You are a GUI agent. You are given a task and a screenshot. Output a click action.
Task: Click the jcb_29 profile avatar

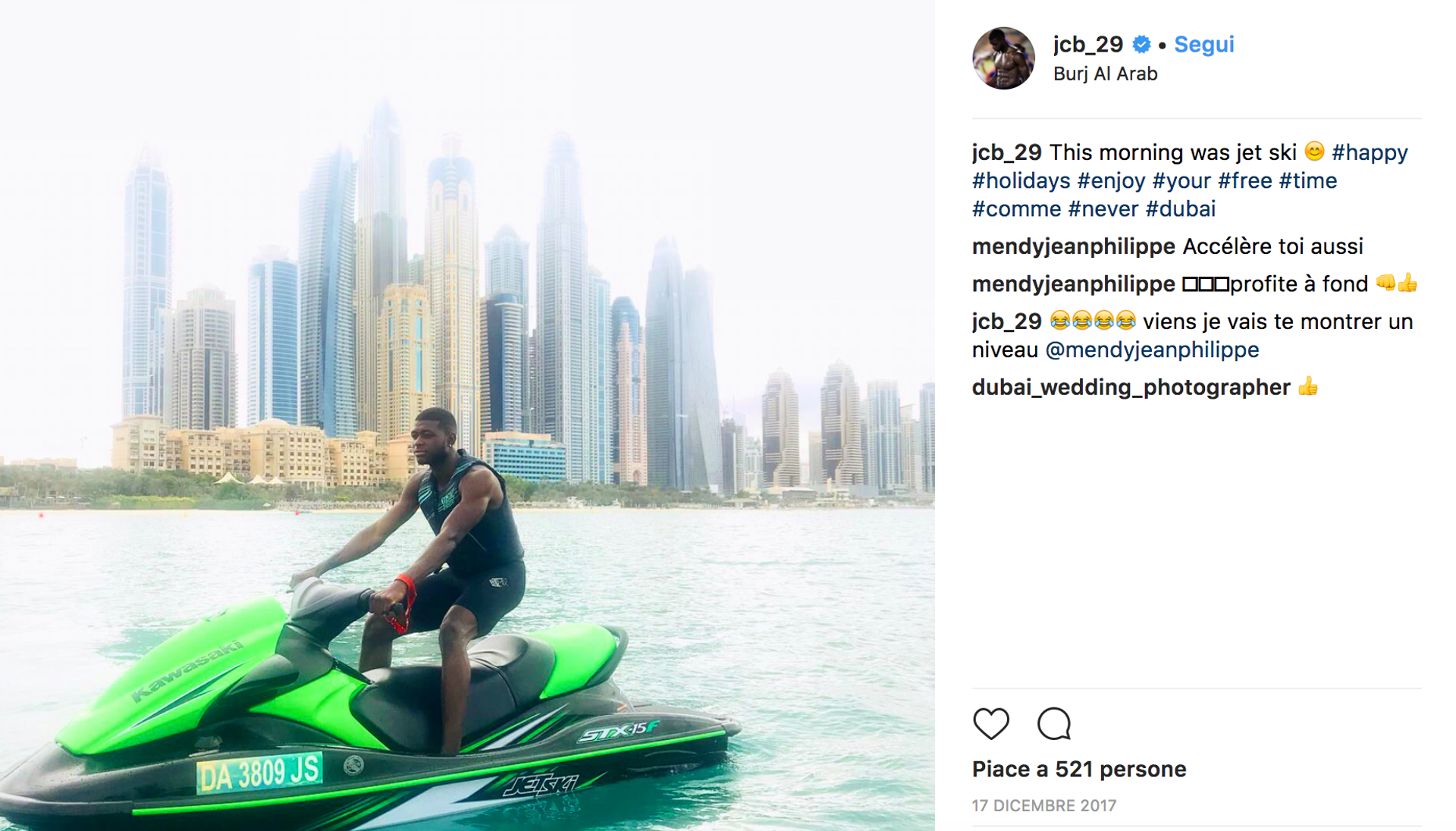1003,58
